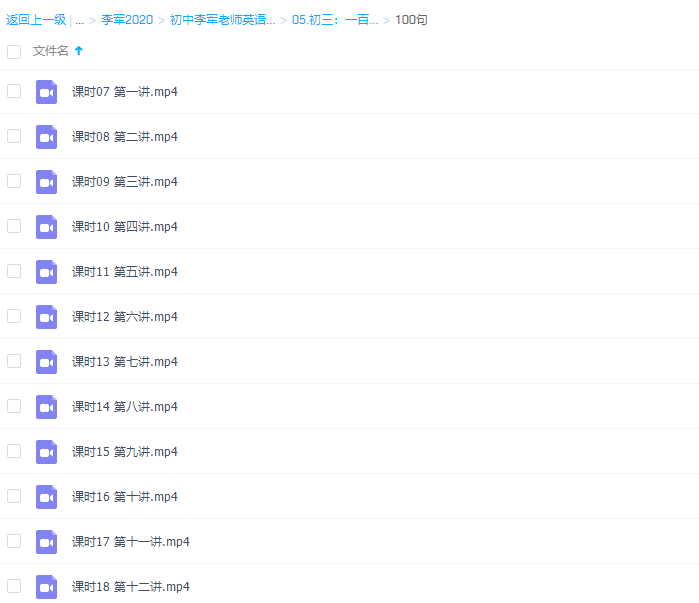Screen dimensions: 699x603
Task: Expand the collapsed breadcrumb ellipsis
Action: point(79,20)
